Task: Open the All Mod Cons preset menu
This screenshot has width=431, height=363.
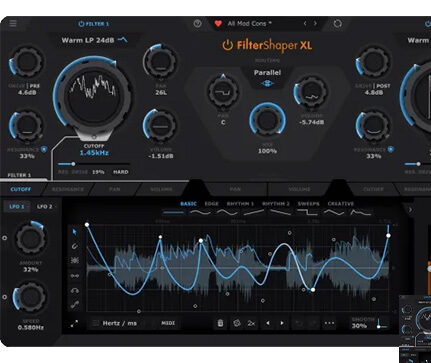Action: (x=249, y=24)
